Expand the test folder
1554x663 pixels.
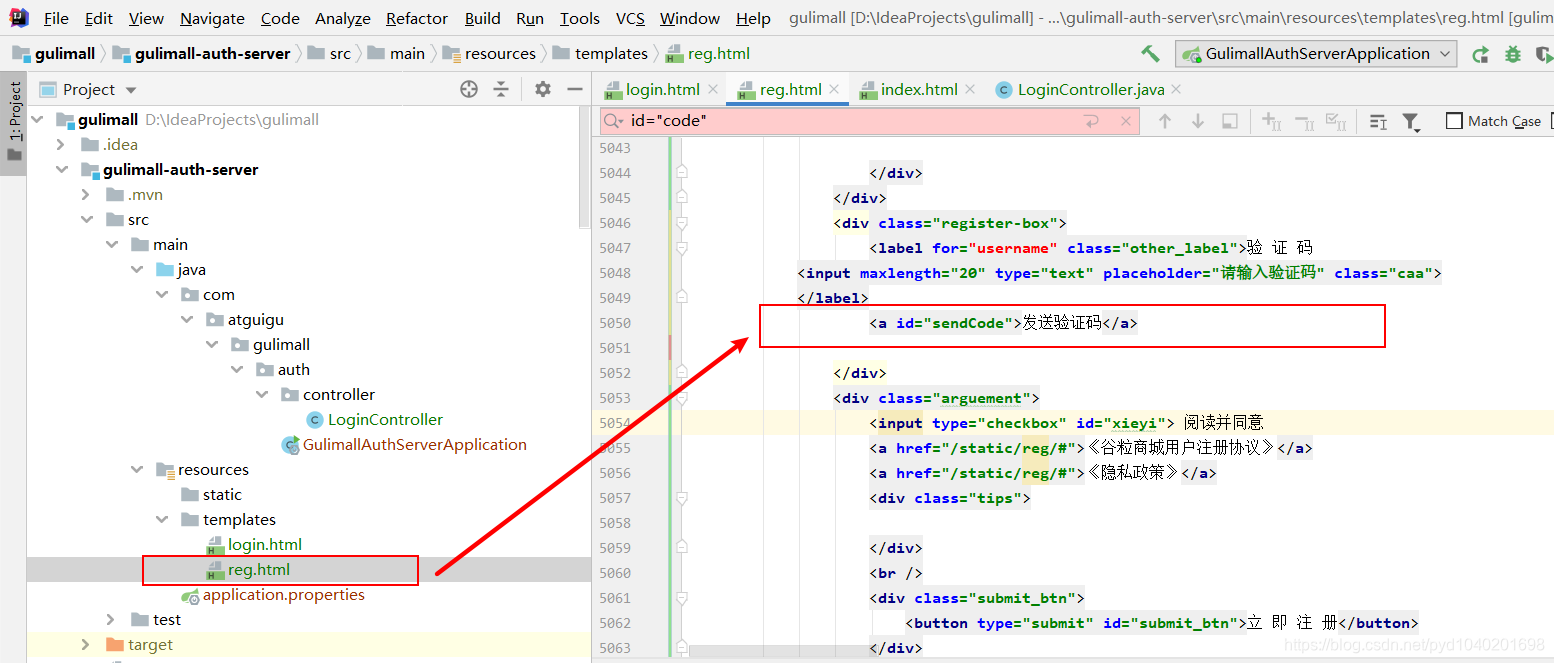click(x=111, y=620)
